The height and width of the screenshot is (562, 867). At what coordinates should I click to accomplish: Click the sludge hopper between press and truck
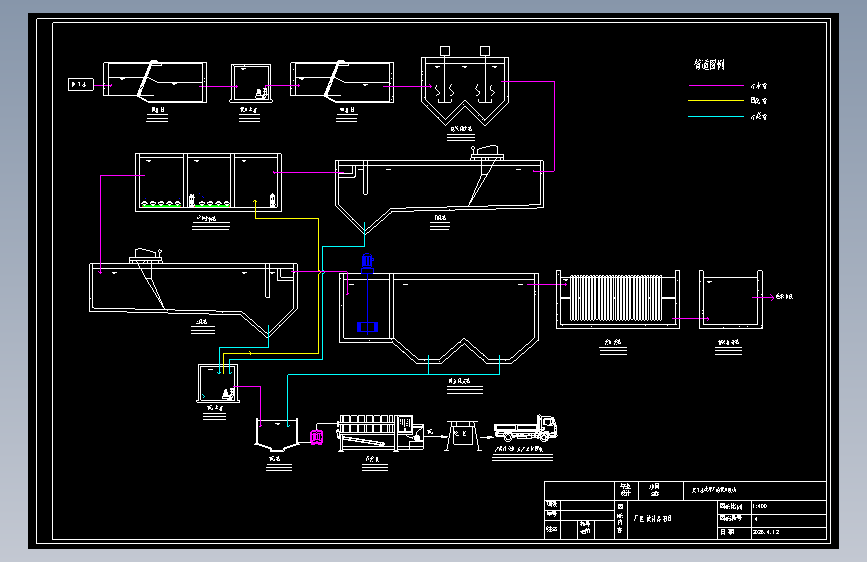tap(463, 435)
